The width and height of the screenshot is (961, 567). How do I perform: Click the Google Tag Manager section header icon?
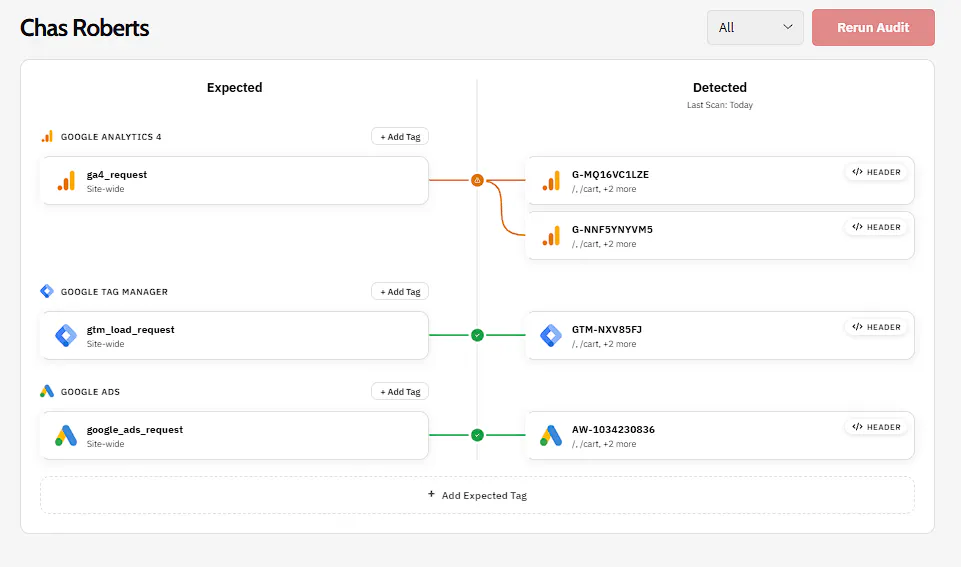point(47,291)
